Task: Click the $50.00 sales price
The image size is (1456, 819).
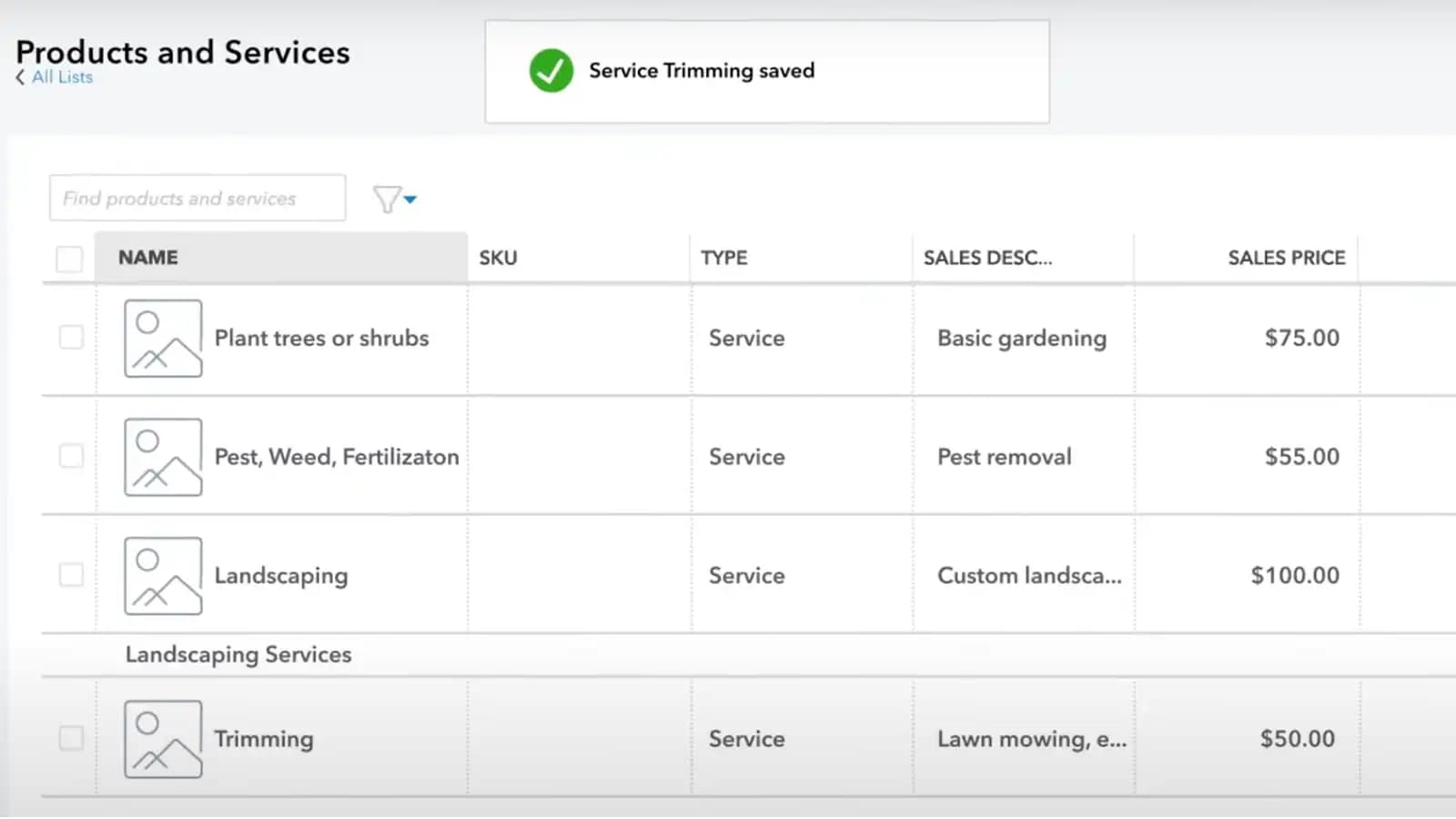Action: pyautogui.click(x=1298, y=738)
